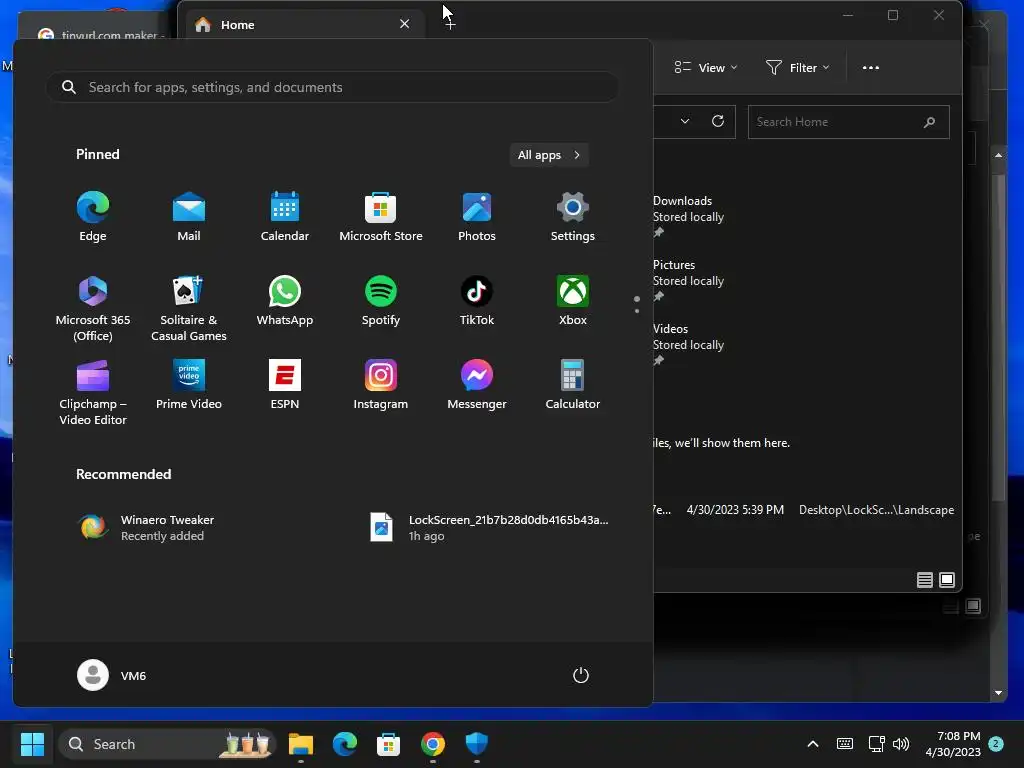The width and height of the screenshot is (1024, 768).
Task: Expand the View dropdown in File Explorer
Action: coord(706,67)
